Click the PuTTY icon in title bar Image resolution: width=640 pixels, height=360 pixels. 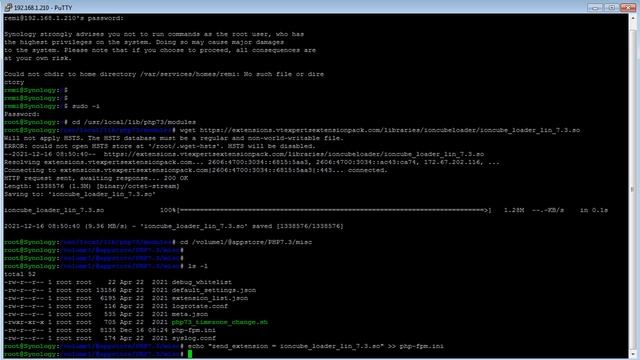click(x=8, y=7)
